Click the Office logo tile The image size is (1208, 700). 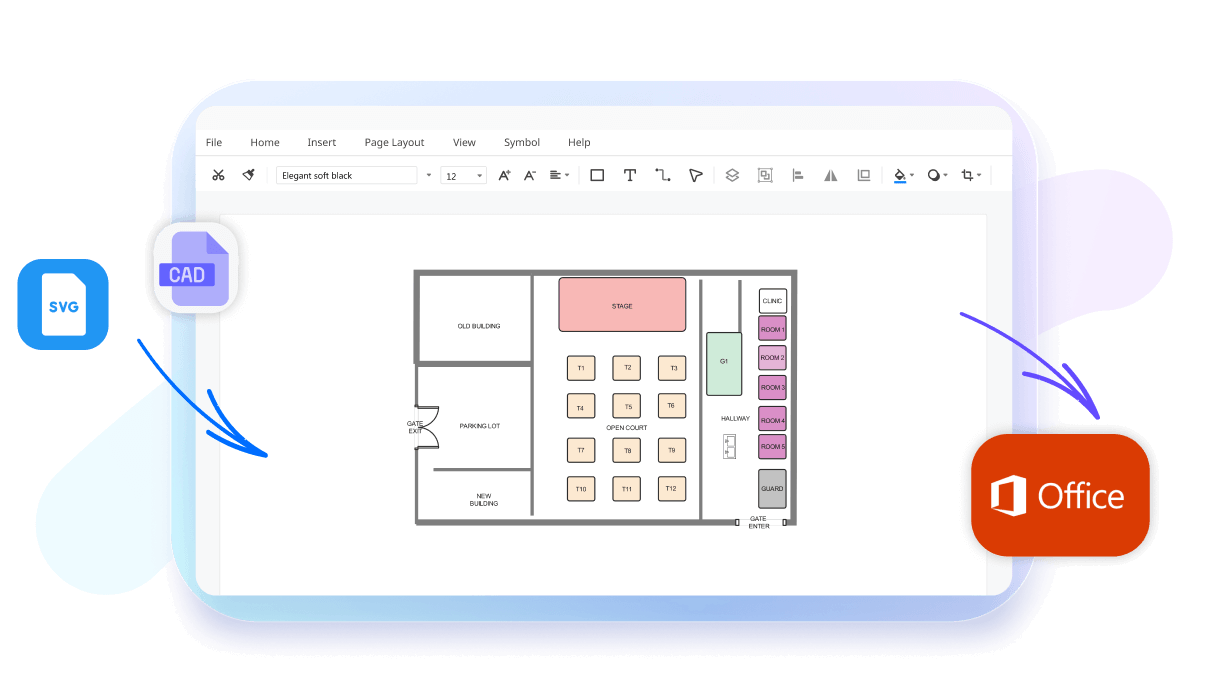[x=1060, y=495]
